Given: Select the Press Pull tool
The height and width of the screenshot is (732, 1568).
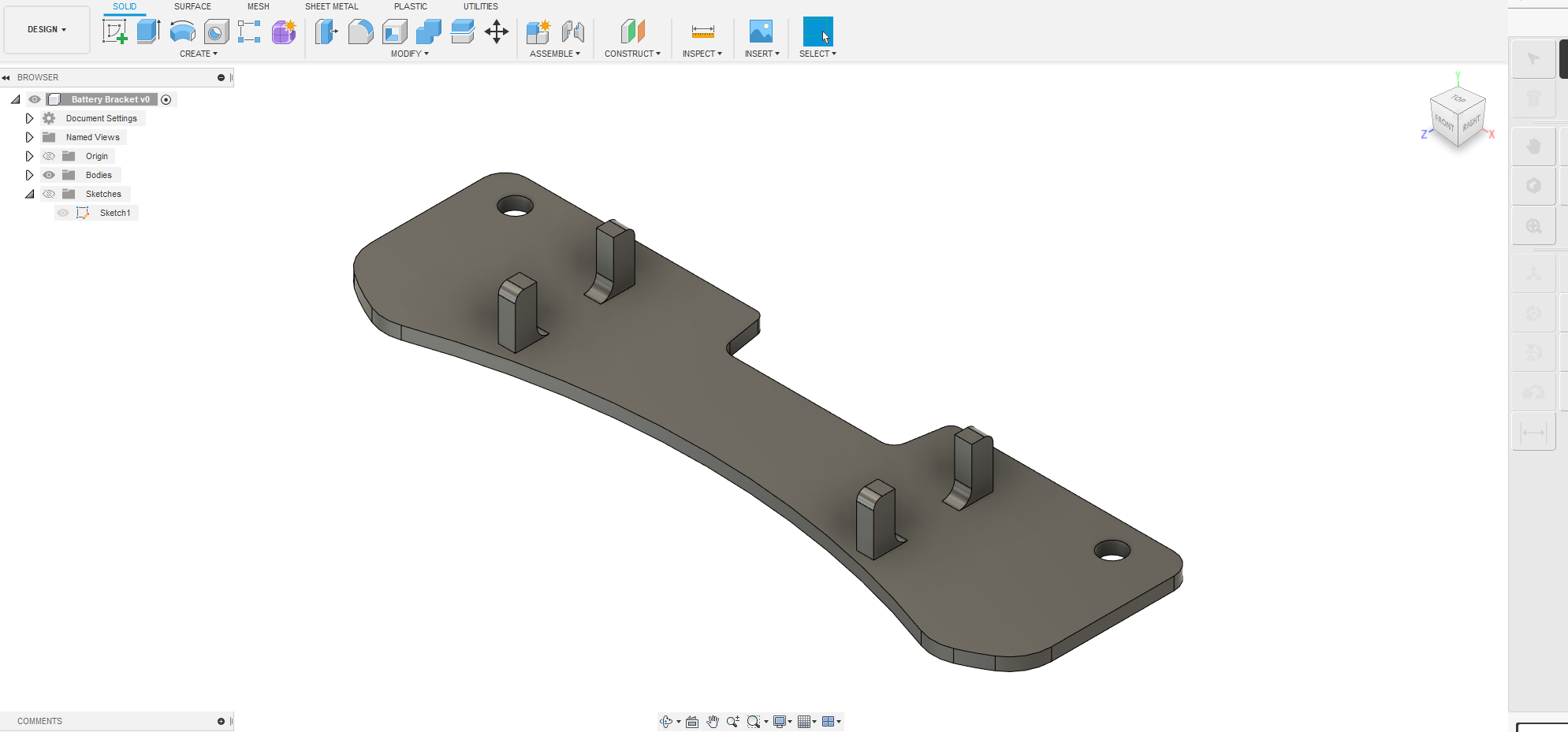Looking at the screenshot, I should [326, 31].
